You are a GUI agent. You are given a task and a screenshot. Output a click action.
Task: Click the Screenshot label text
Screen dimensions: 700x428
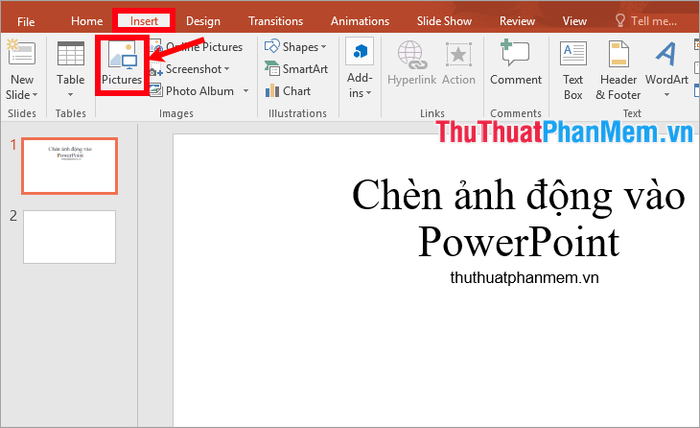click(193, 69)
